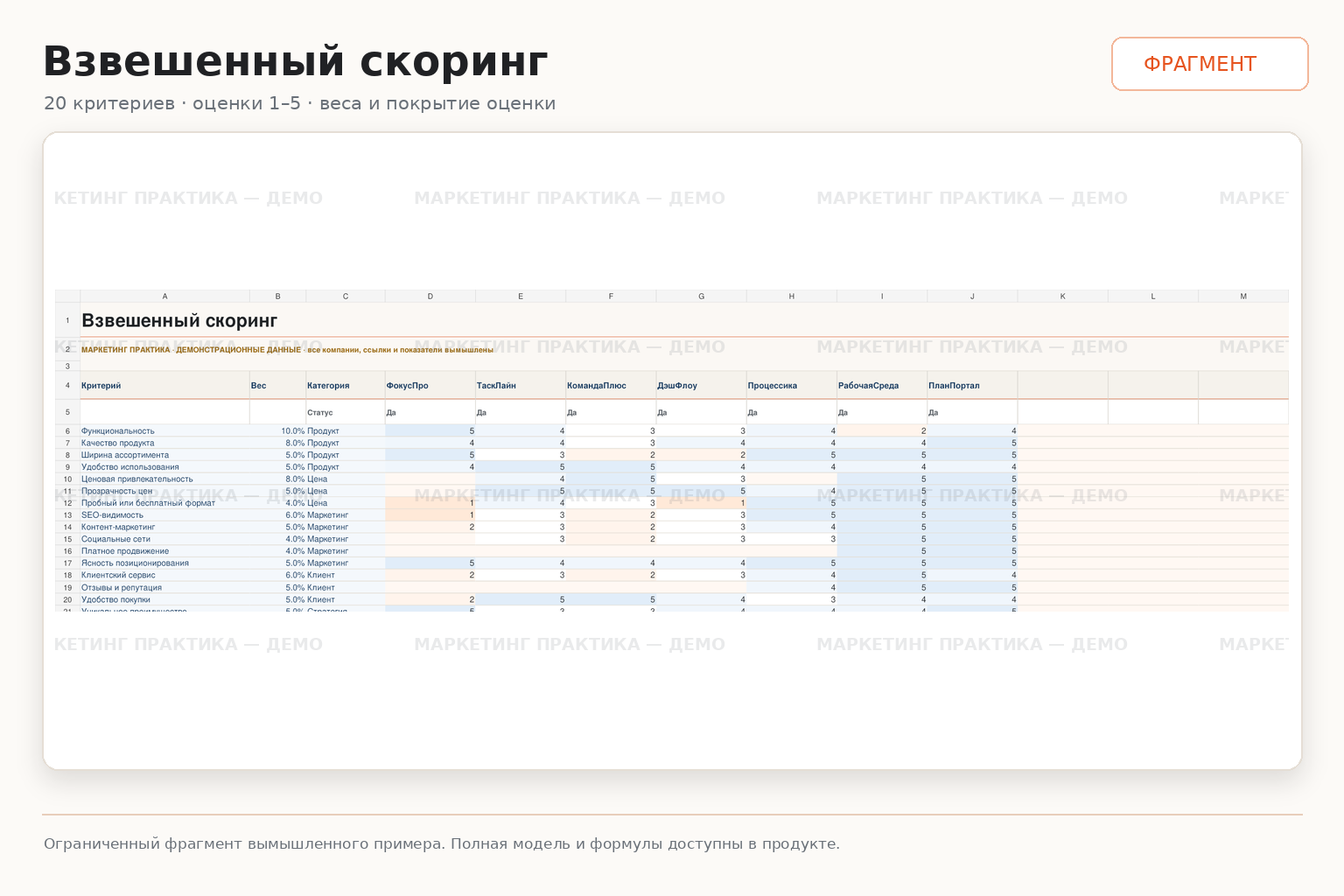This screenshot has height=896, width=1344.
Task: Select the Ясность позиционирования criterion cell
Action: (164, 563)
